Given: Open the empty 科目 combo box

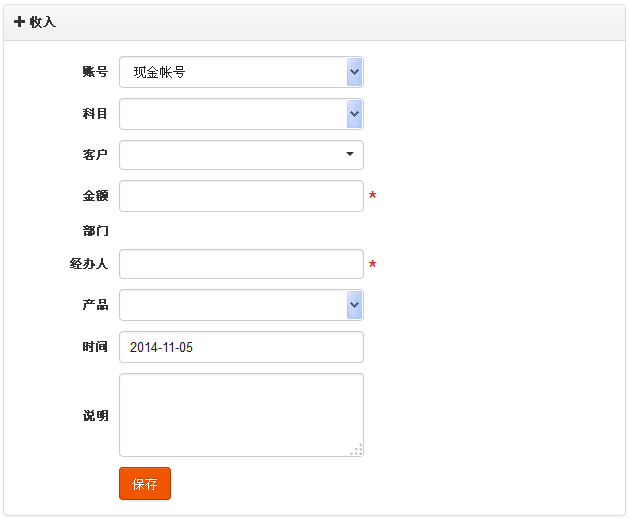Looking at the screenshot, I should [x=241, y=114].
